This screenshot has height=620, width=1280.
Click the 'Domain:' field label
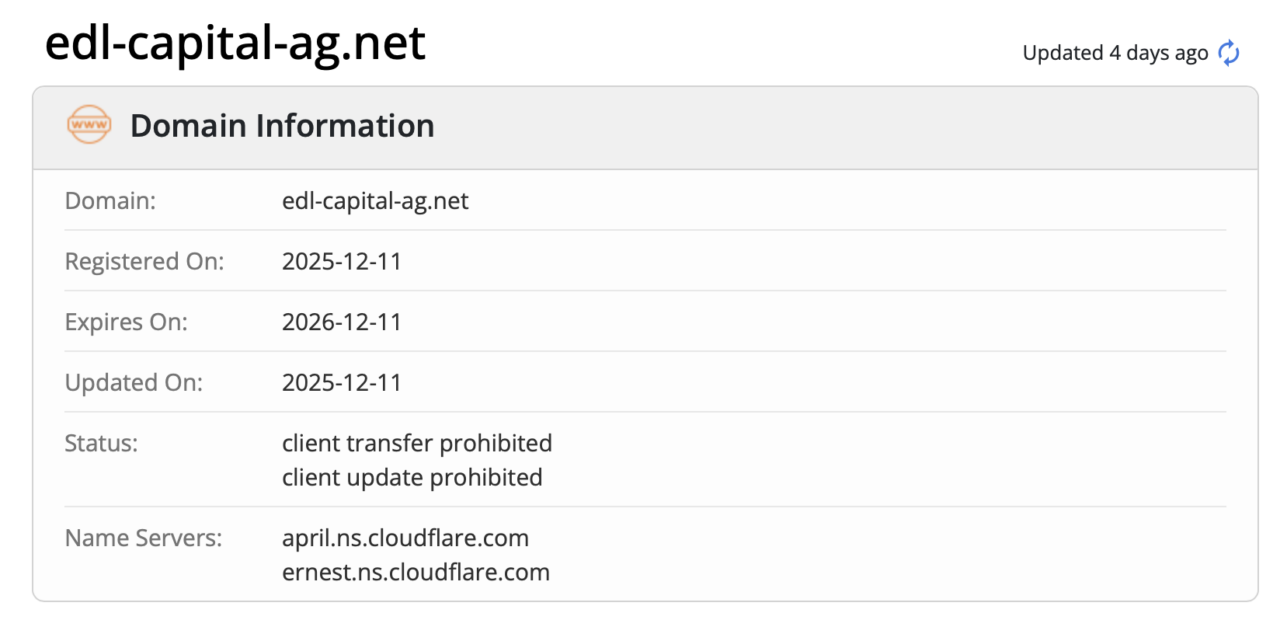click(x=110, y=201)
